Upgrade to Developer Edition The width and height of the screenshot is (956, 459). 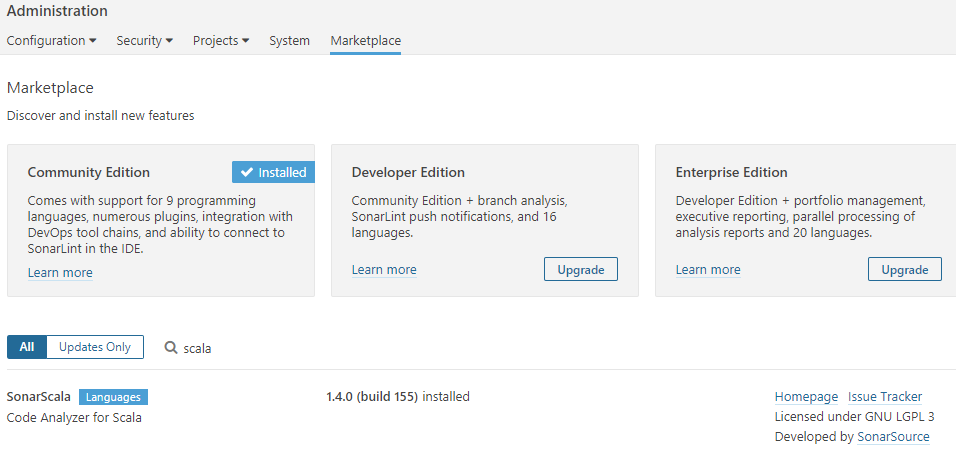[x=580, y=269]
